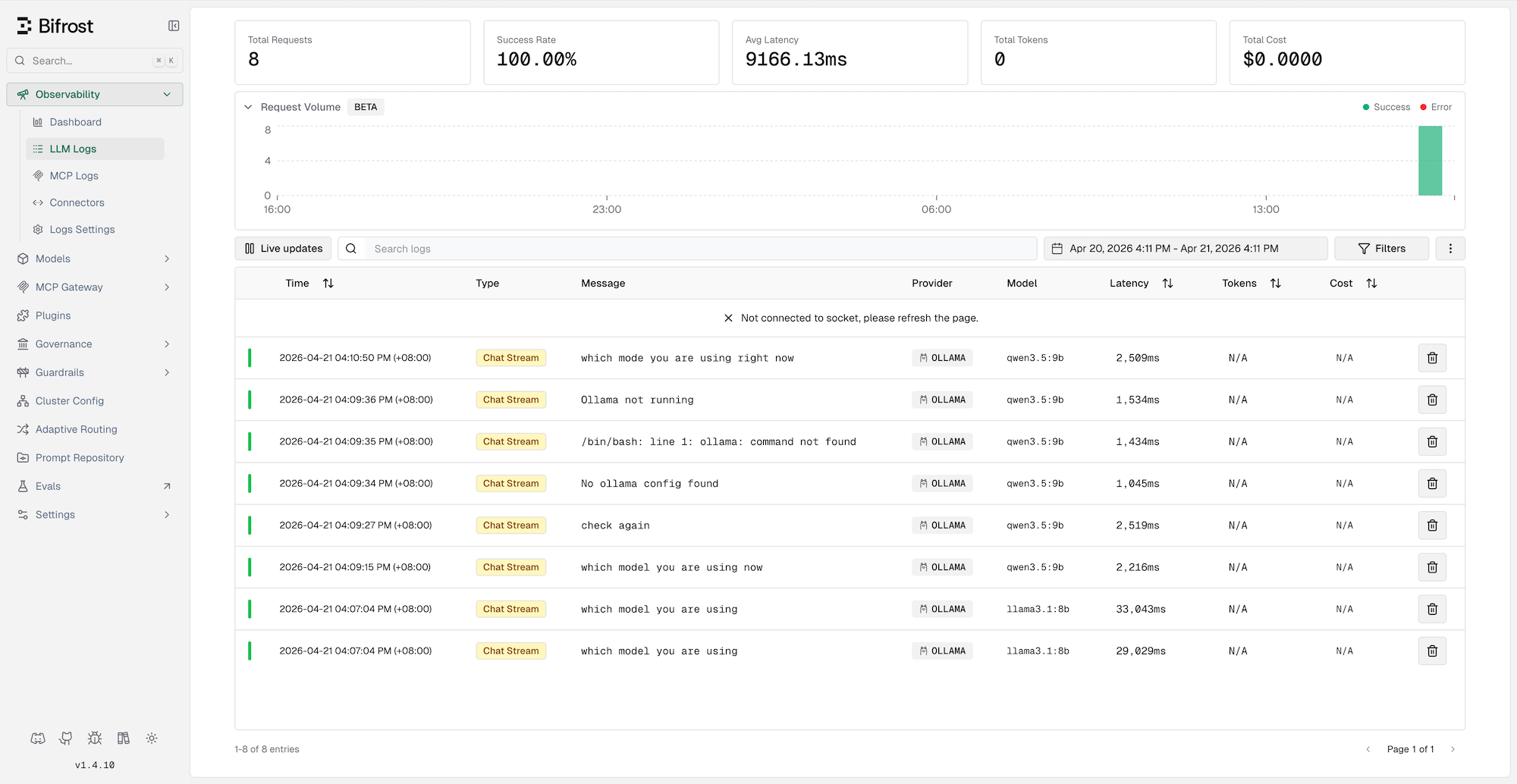Viewport: 1517px width, 784px height.
Task: Toggle the Success legend in Request Volume
Action: point(1386,107)
